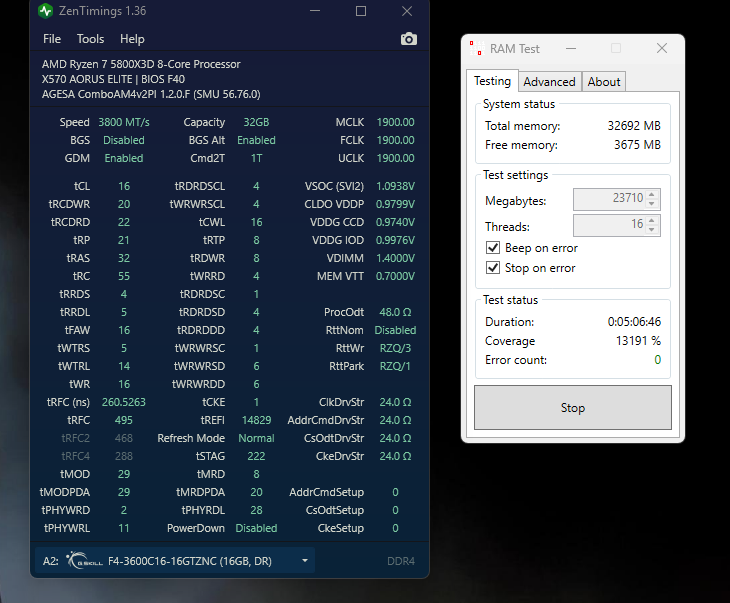The height and width of the screenshot is (603, 730).
Task: Click the Free memory value 3675 MB
Action: pyautogui.click(x=637, y=145)
